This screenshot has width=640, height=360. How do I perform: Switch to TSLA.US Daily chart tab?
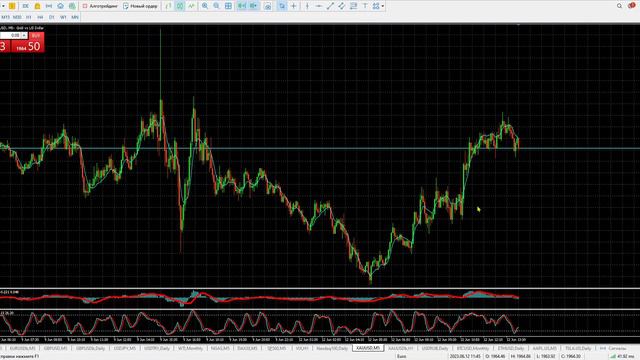click(578, 348)
